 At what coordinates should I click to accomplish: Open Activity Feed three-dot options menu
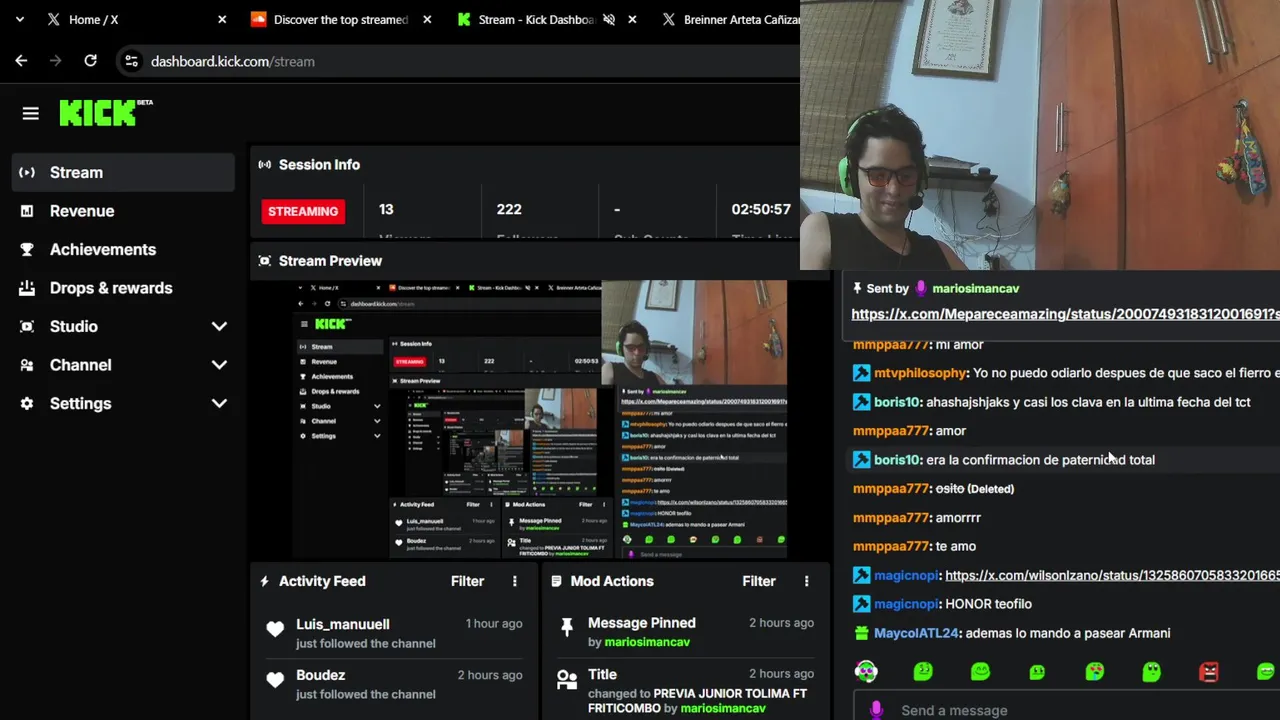(x=515, y=581)
